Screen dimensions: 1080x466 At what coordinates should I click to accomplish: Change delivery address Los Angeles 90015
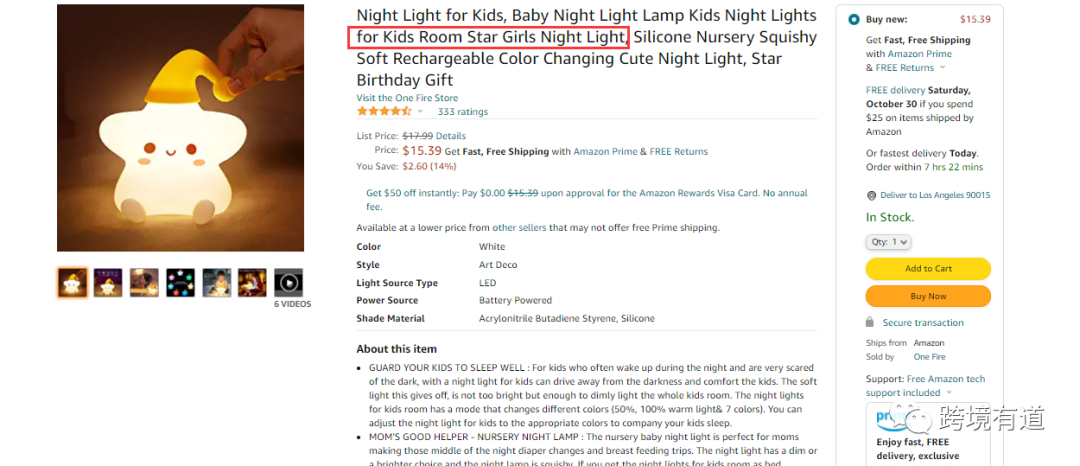click(935, 195)
